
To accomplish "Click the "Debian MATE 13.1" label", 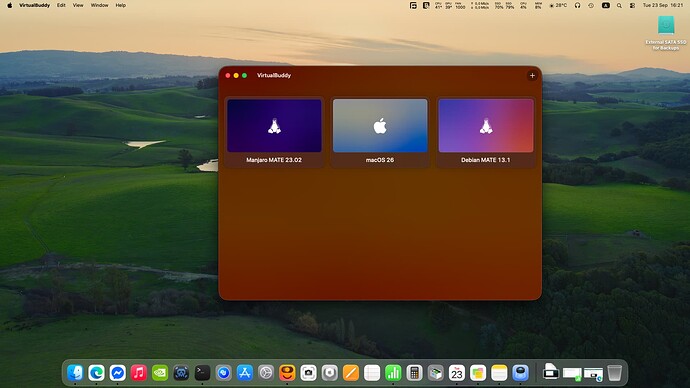I will coord(486,160).
